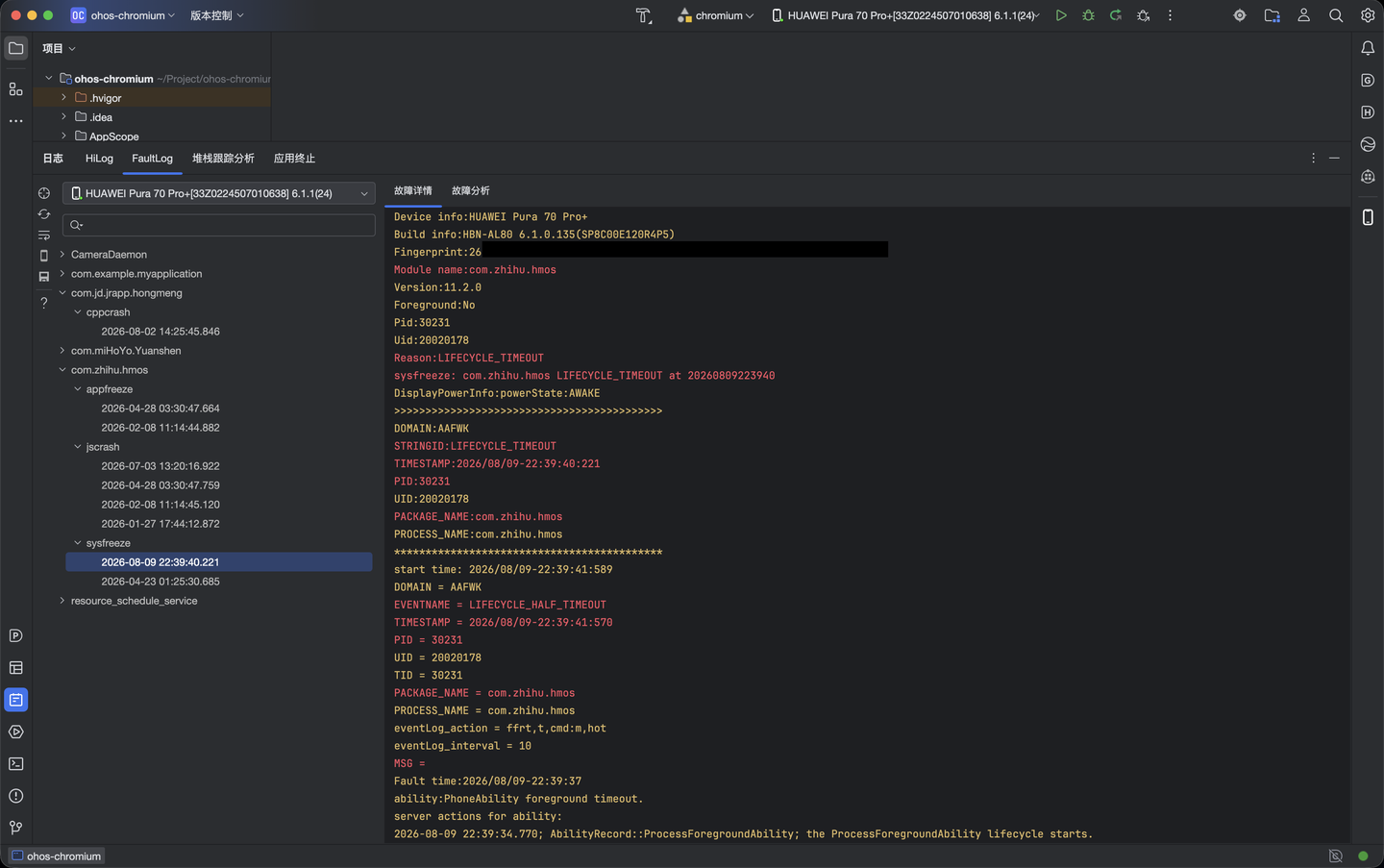The height and width of the screenshot is (868, 1384).
Task: Collapse the com.zhihu.hmos node
Action: [62, 370]
